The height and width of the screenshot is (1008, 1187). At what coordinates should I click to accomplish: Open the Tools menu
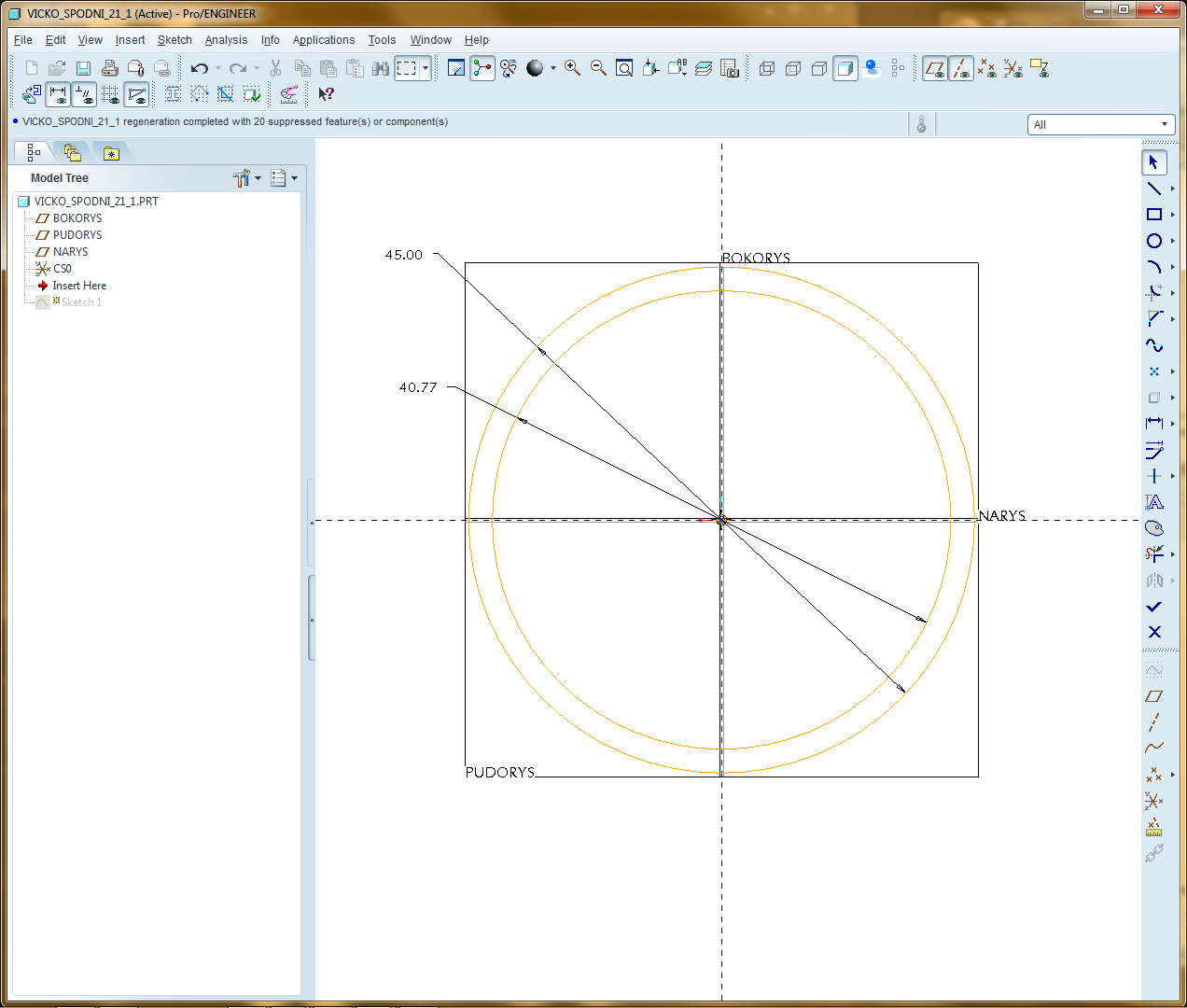(382, 40)
